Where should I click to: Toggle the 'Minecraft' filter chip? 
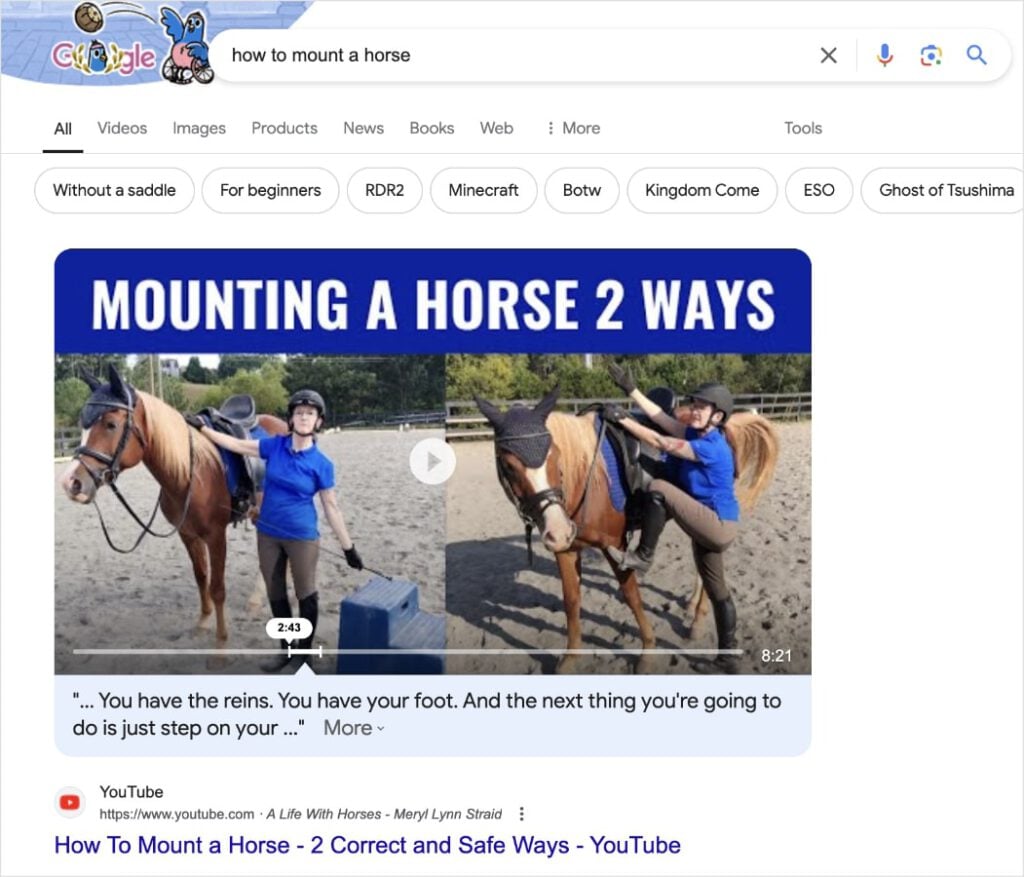(x=483, y=190)
